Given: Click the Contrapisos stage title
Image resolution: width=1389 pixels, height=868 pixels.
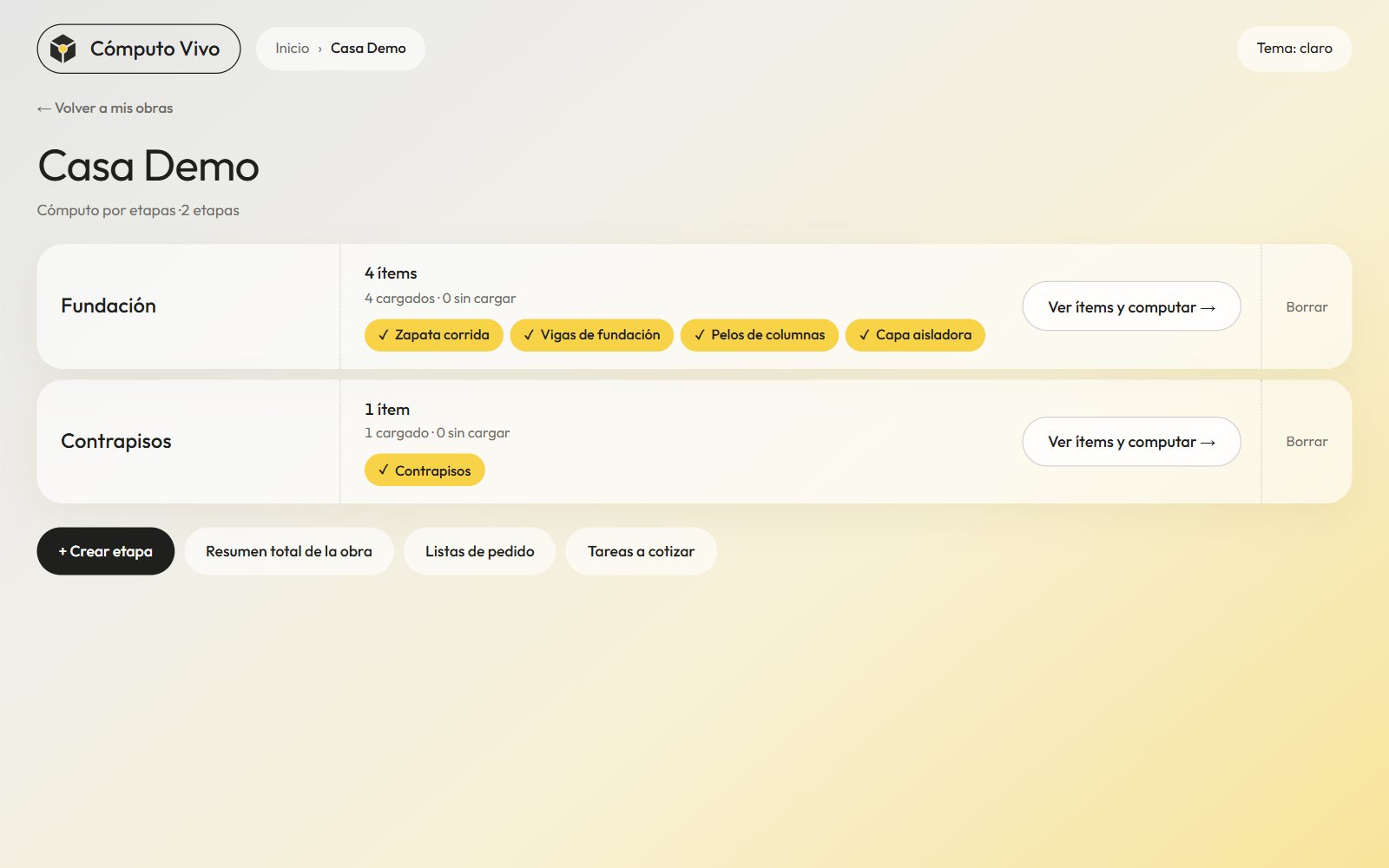Looking at the screenshot, I should click(116, 441).
